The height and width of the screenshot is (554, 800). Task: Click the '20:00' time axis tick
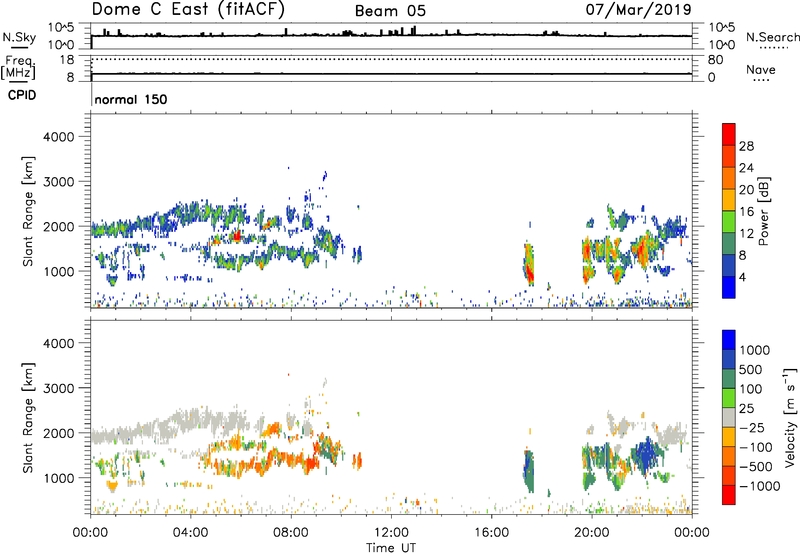pyautogui.click(x=591, y=532)
